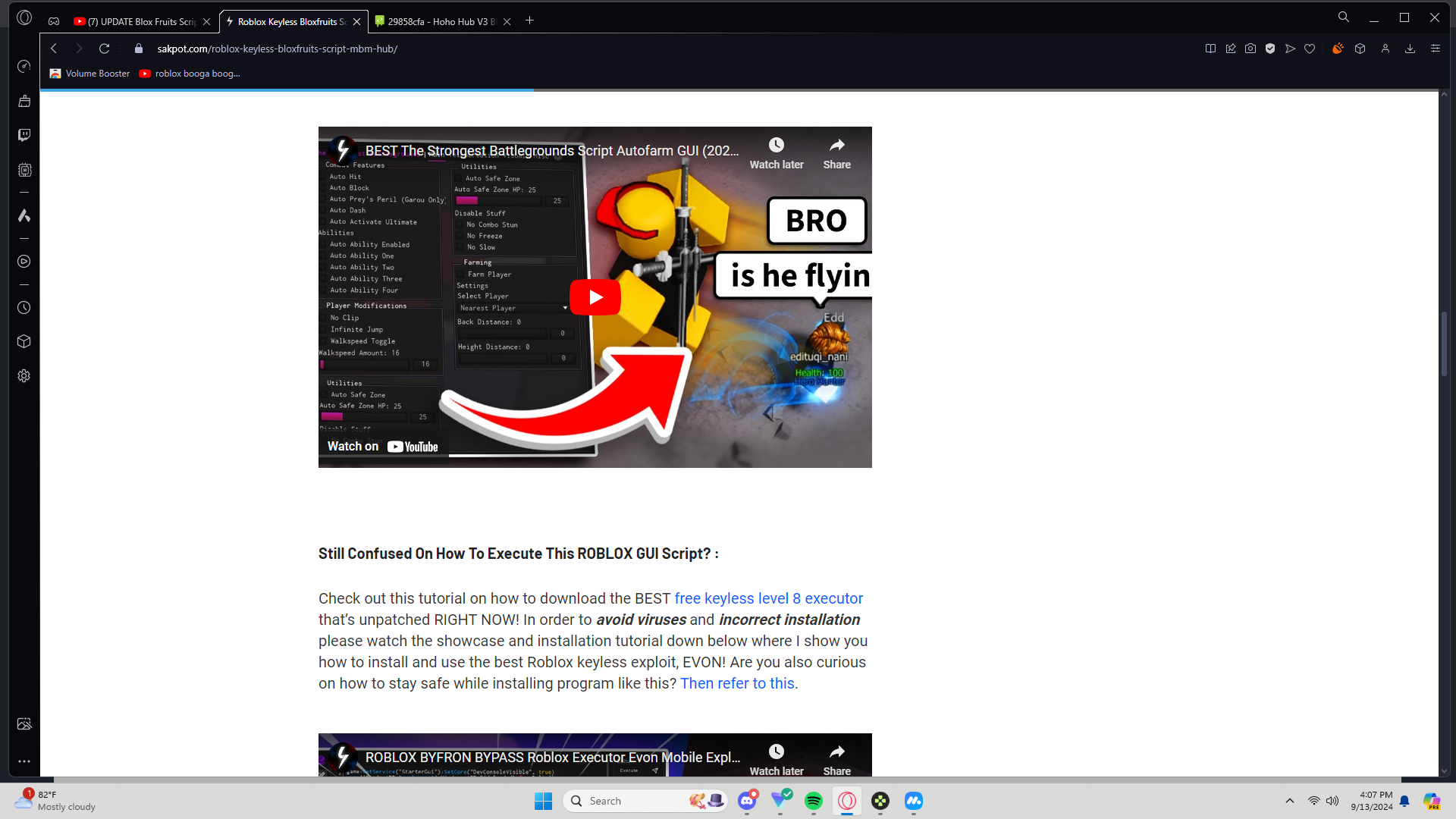Screen dimensions: 1456x819
Task: Share the Strongest Battlegrounds video
Action: [x=837, y=153]
